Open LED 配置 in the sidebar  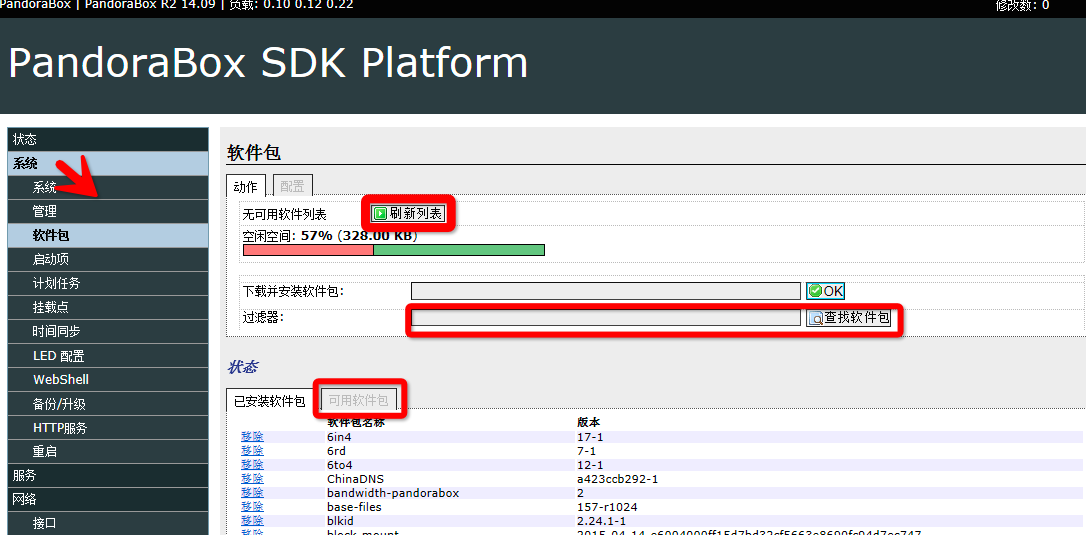tap(108, 356)
